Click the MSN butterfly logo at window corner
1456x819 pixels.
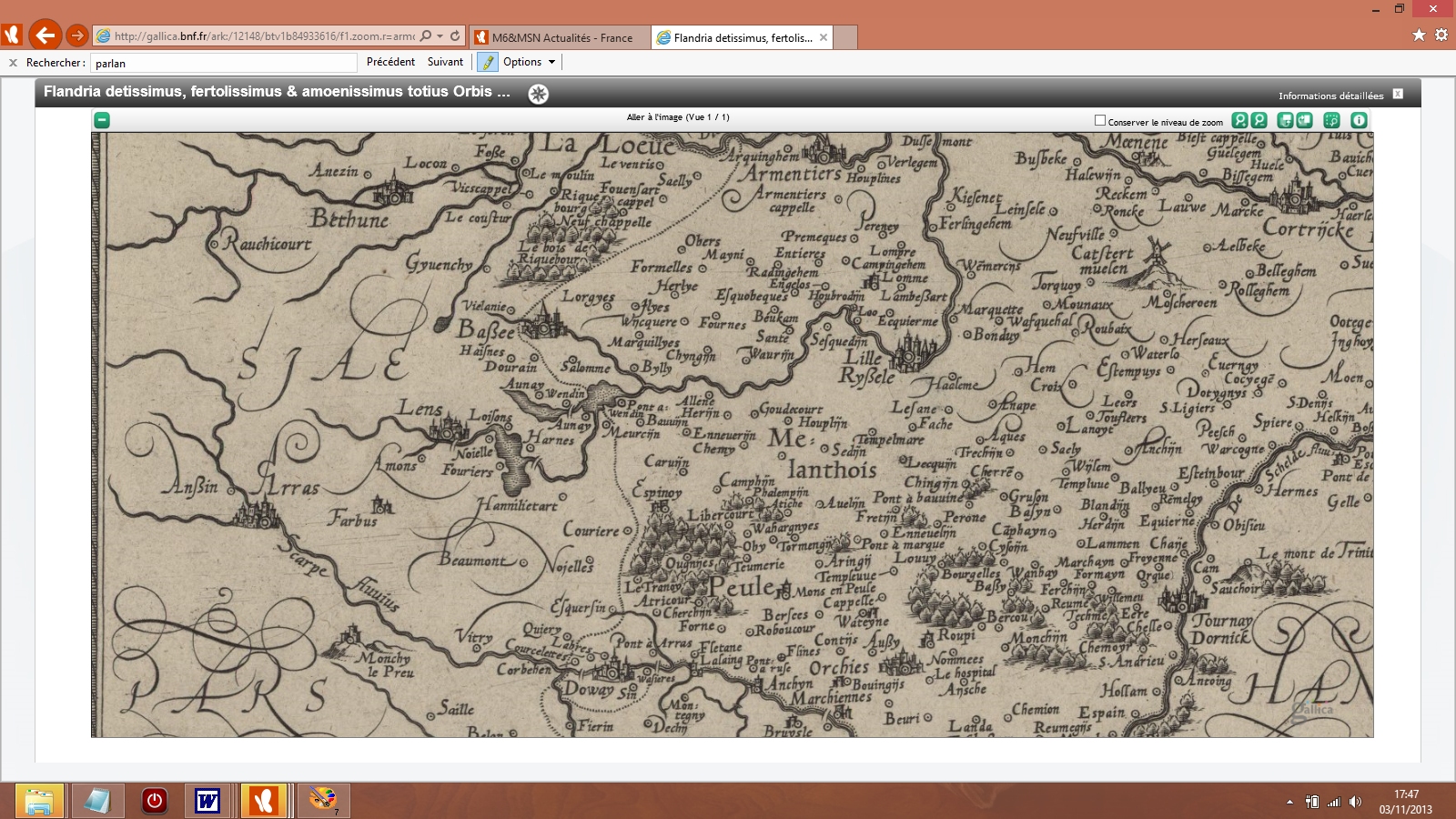[12, 35]
